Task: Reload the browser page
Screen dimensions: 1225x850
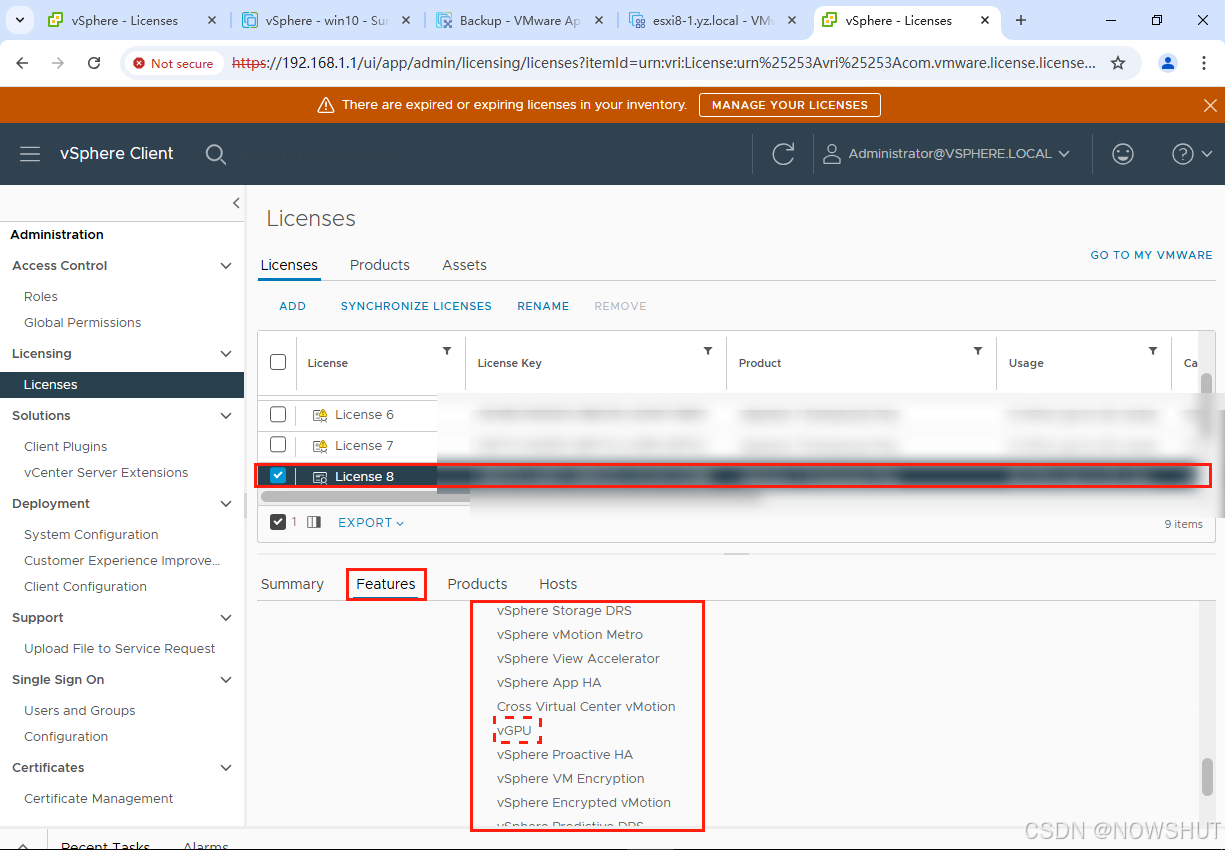Action: click(94, 63)
